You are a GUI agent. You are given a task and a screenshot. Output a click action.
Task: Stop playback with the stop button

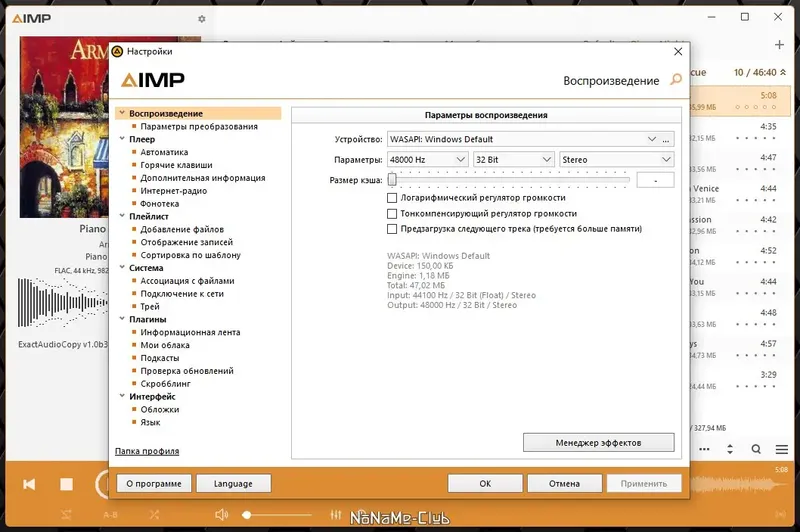pos(66,484)
